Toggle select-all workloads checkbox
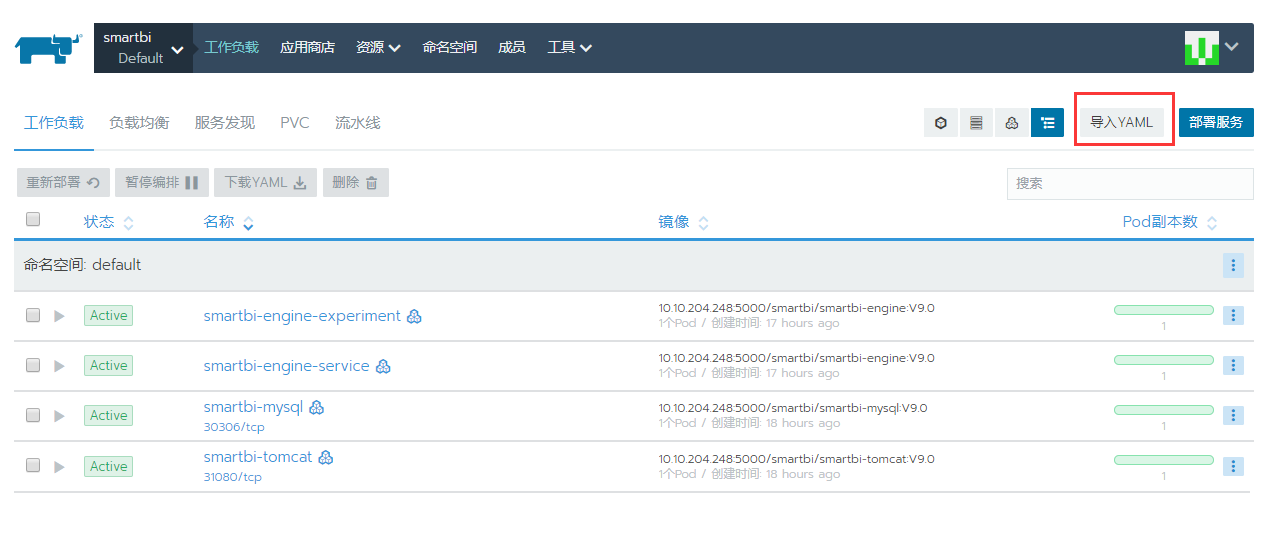Viewport: 1269px width, 548px height. click(33, 220)
